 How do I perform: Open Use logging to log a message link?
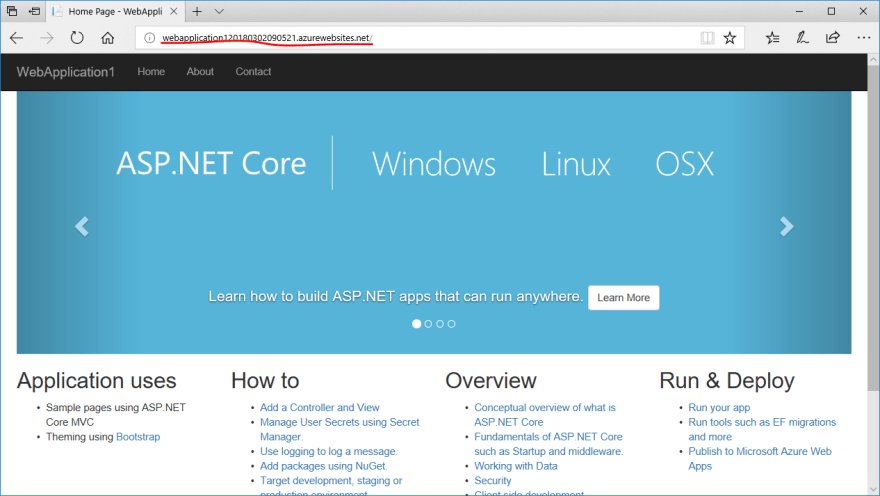pos(328,451)
